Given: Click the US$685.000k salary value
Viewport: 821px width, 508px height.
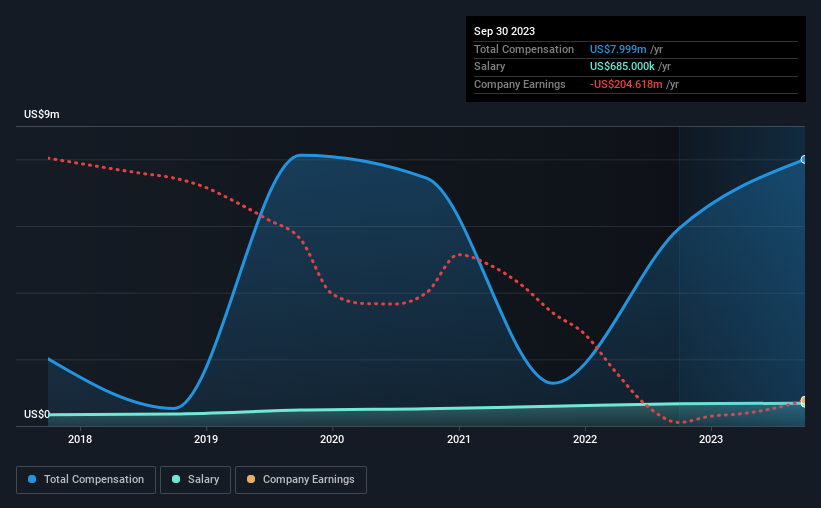Looking at the screenshot, I should coord(622,67).
